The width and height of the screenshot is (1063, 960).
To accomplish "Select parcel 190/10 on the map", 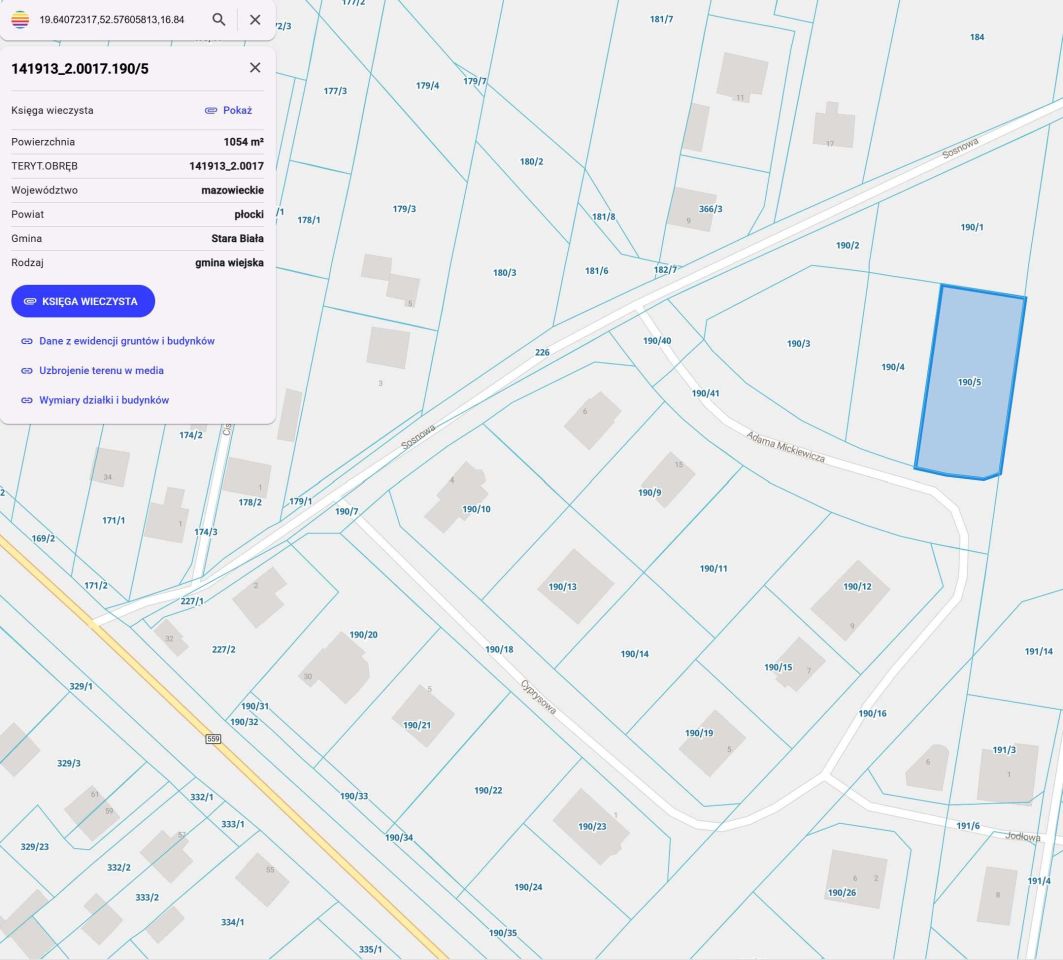I will click(x=476, y=509).
